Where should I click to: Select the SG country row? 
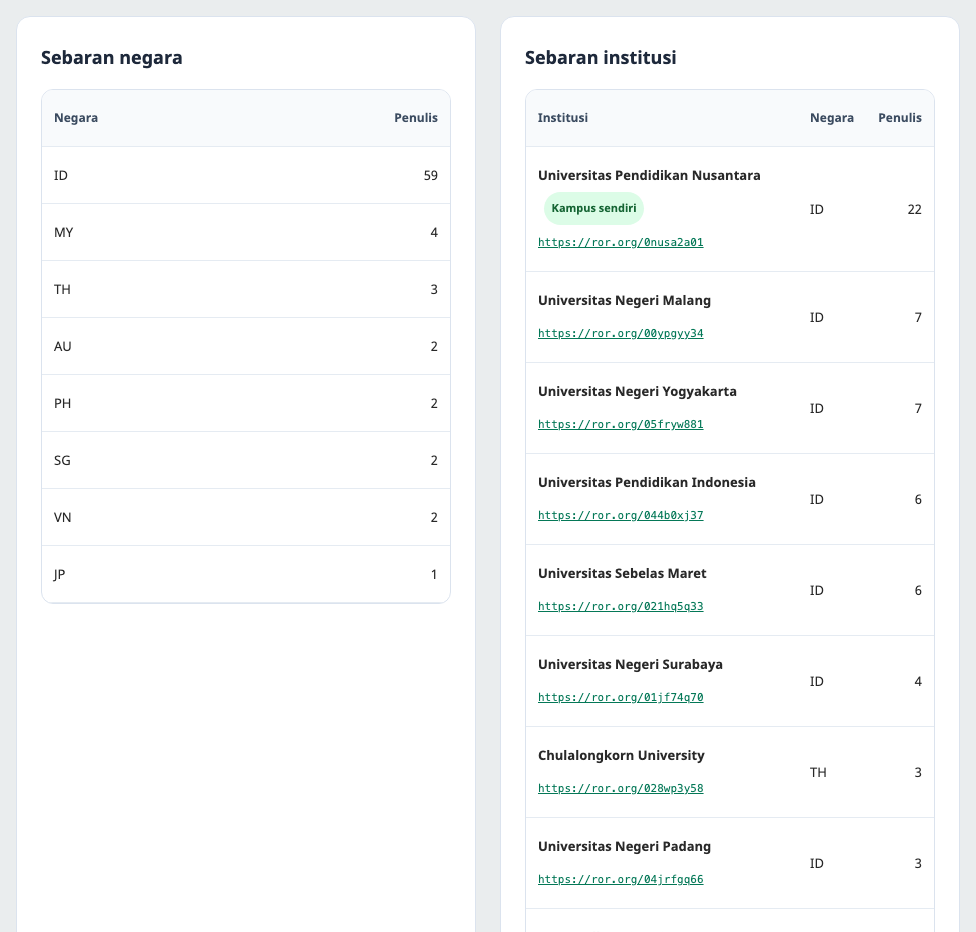(x=246, y=460)
